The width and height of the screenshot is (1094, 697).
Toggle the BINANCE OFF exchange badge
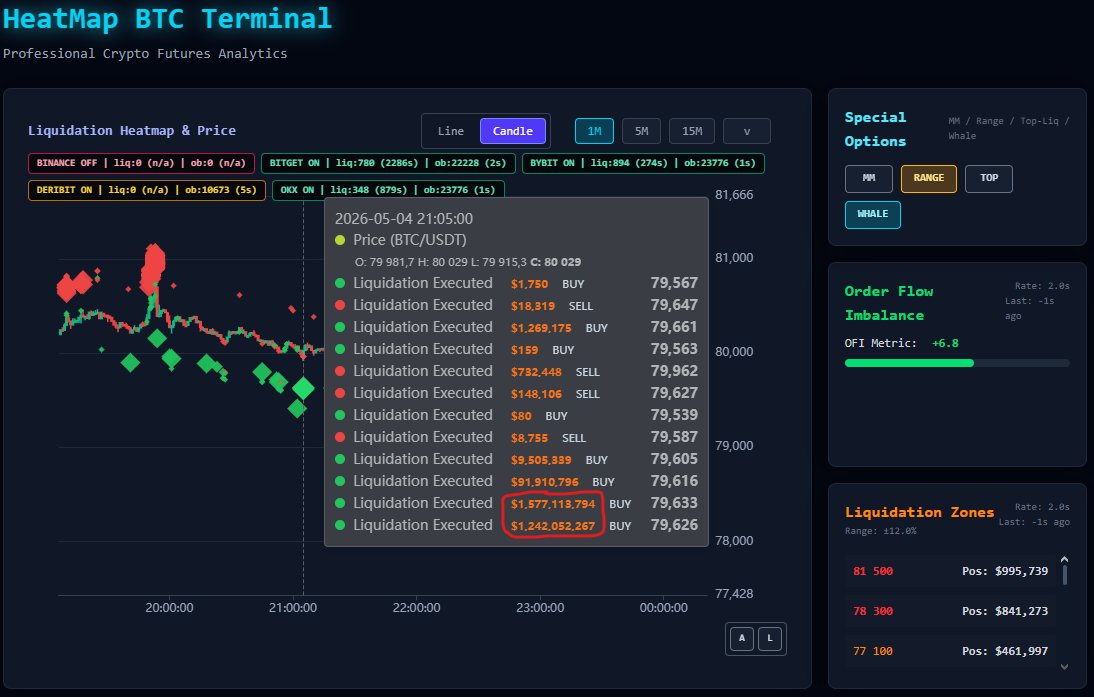[141, 163]
